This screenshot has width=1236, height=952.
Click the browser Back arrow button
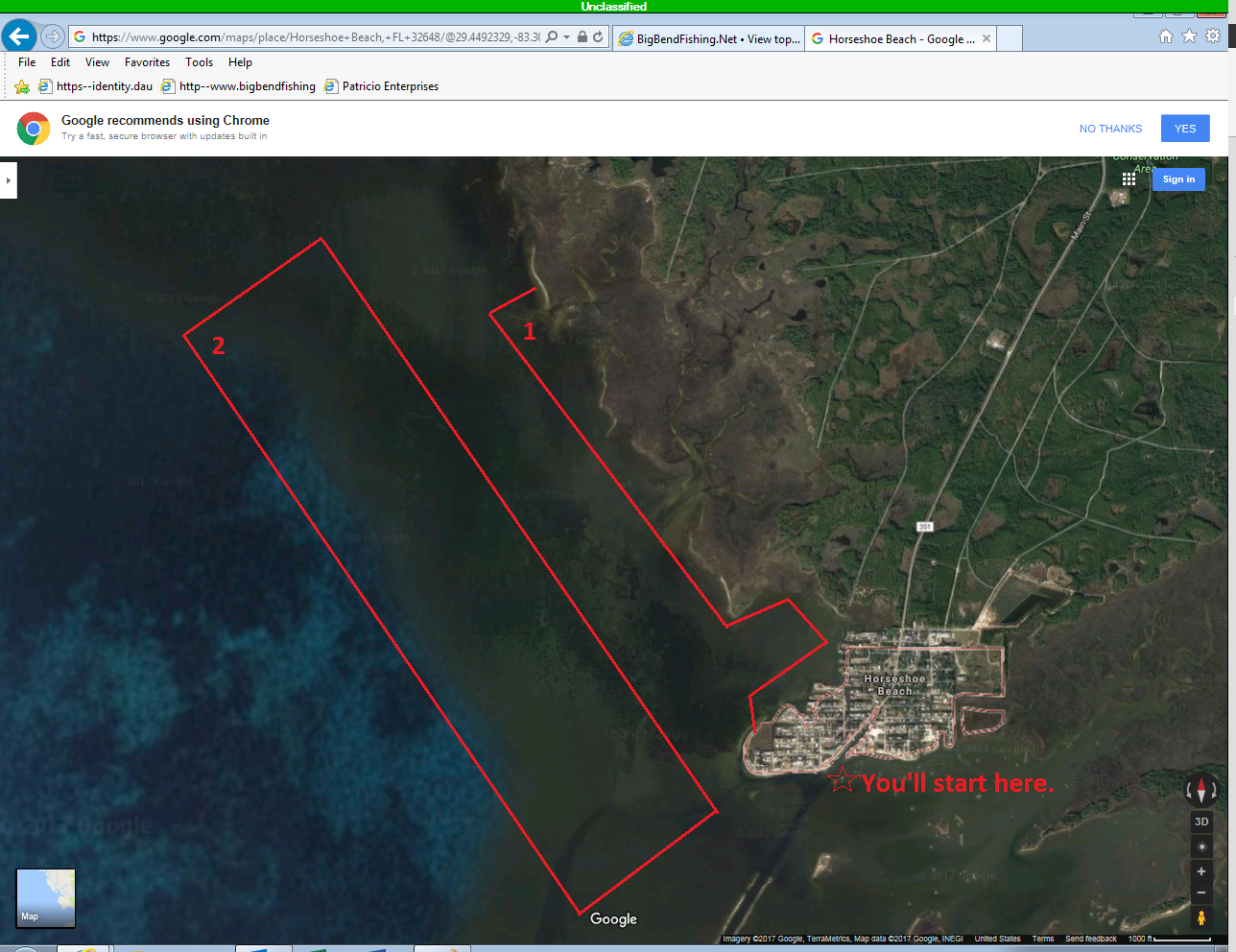pos(19,36)
